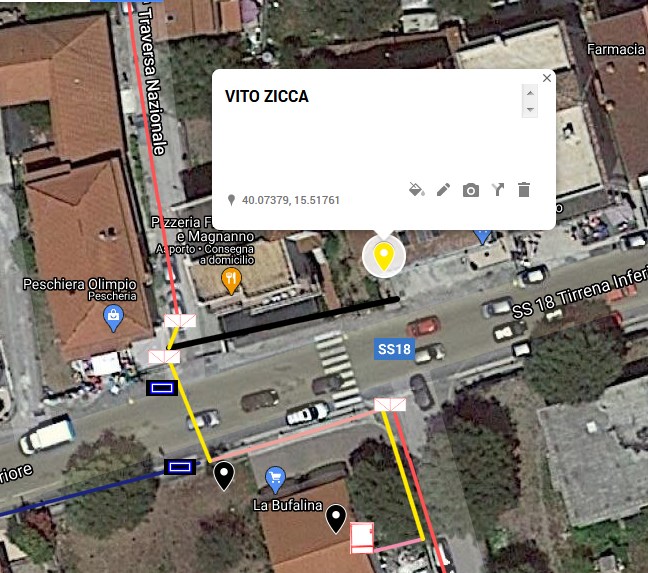Click the popup scrollbar up arrow
648x573 pixels.
(530, 93)
